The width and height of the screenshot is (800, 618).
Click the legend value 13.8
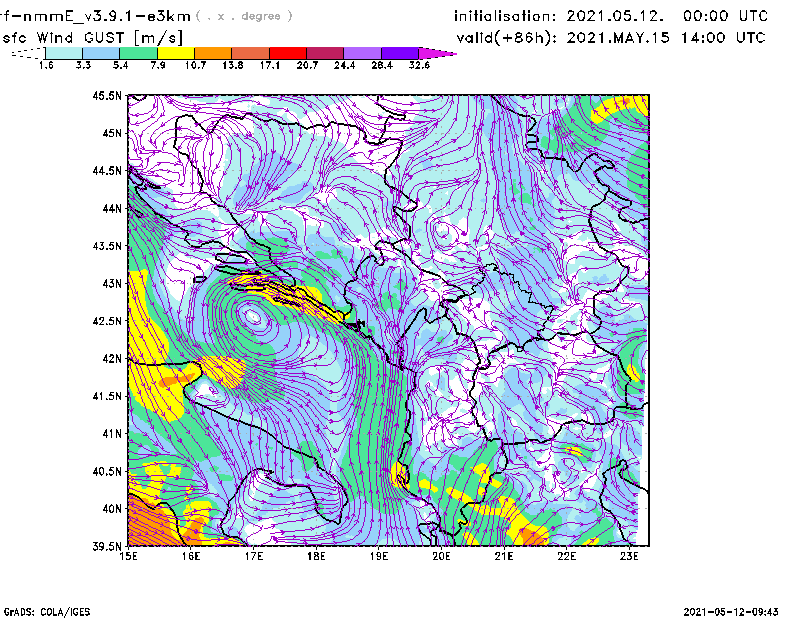coord(233,65)
